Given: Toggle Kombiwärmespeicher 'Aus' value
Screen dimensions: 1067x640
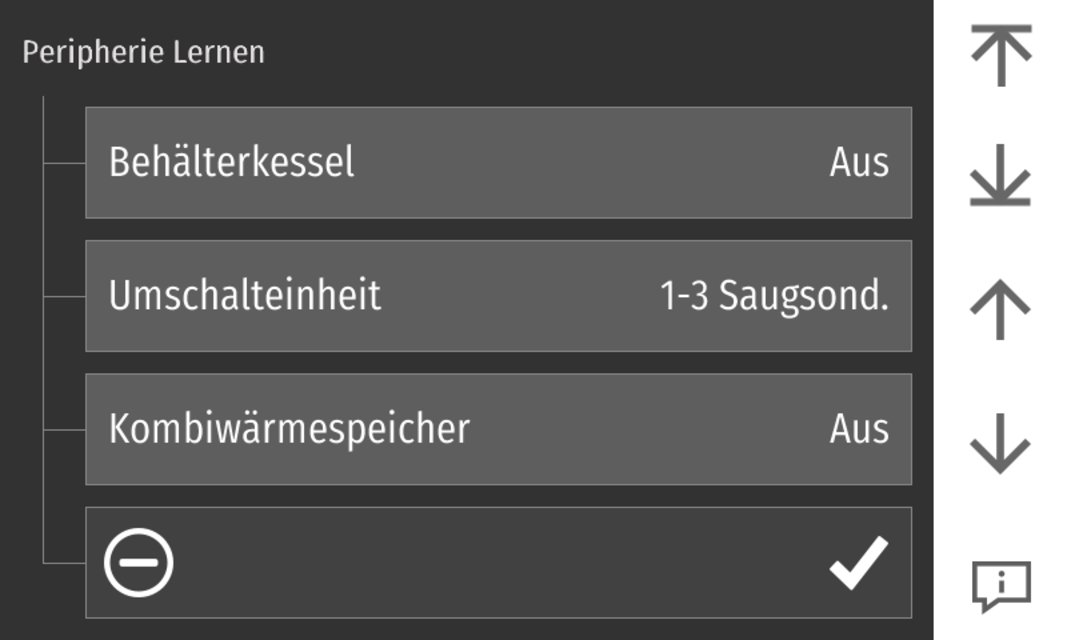Looking at the screenshot, I should tap(858, 429).
